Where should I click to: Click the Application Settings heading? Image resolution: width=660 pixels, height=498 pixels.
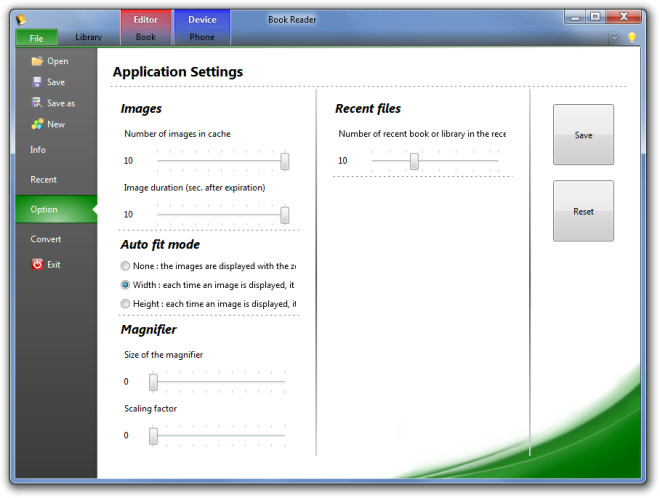(178, 72)
